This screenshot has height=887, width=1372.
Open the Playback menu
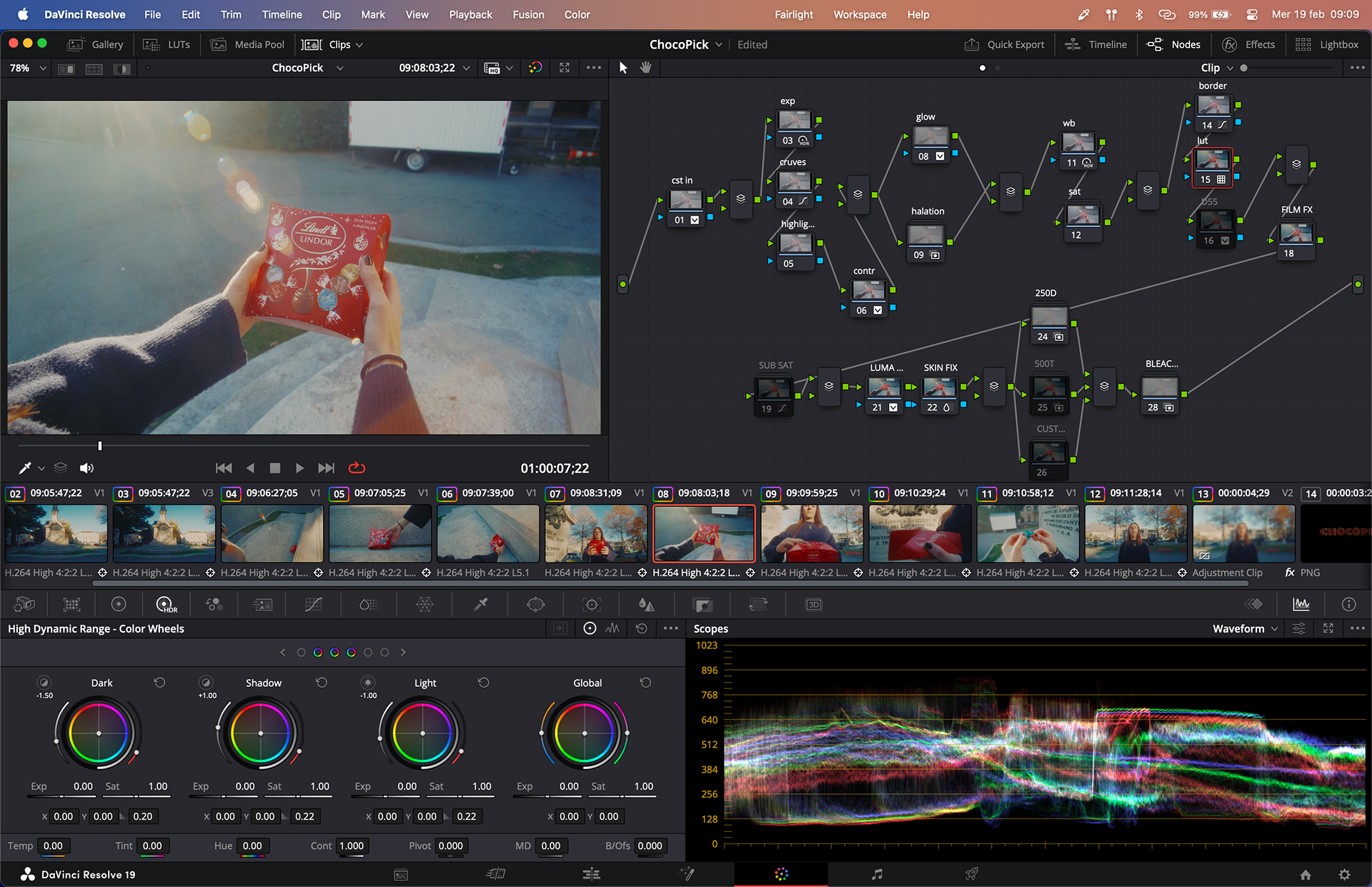[470, 14]
